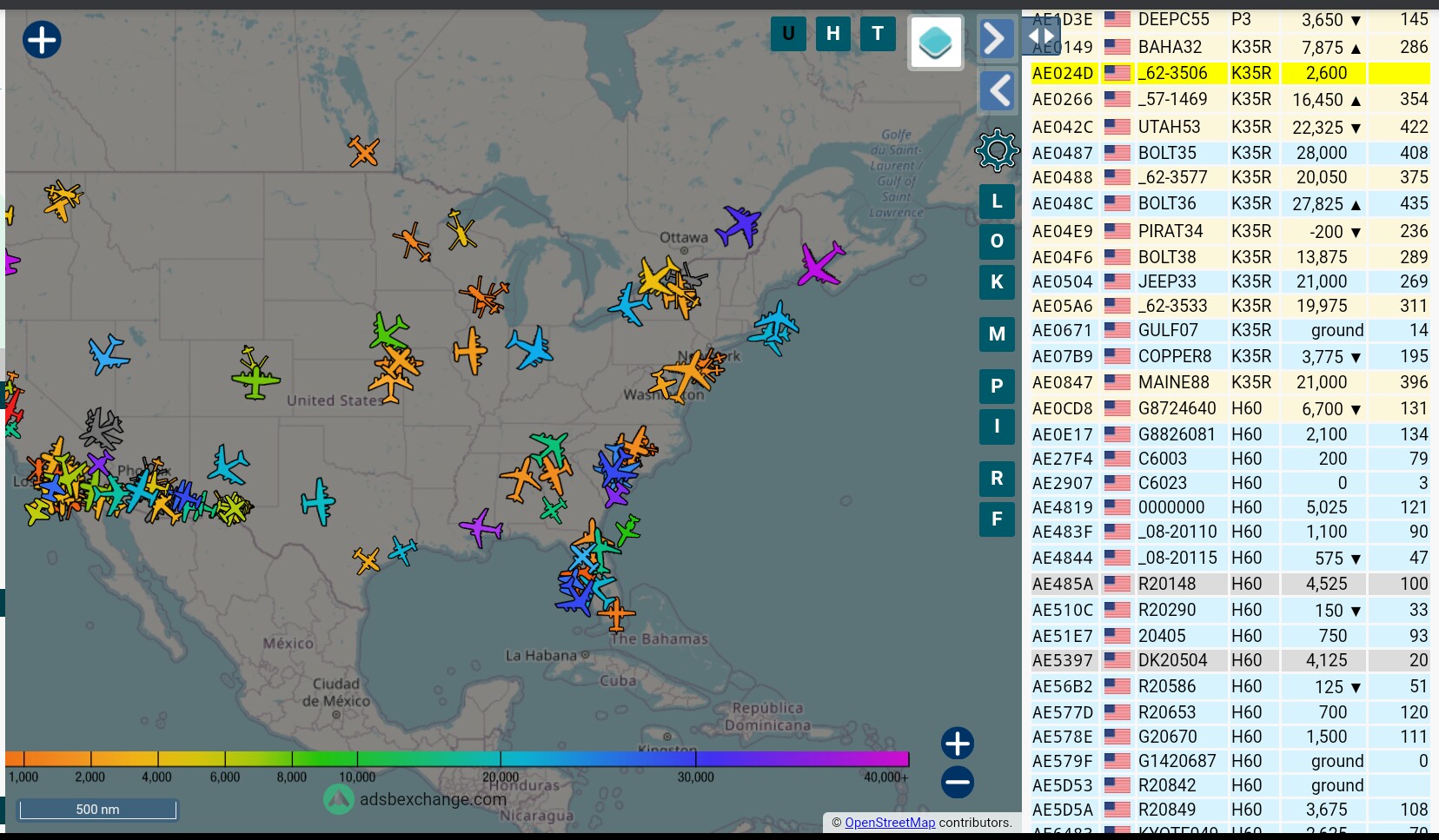1439x840 pixels.
Task: Select the BAHA32 aircraft row
Action: pyautogui.click(x=1230, y=47)
